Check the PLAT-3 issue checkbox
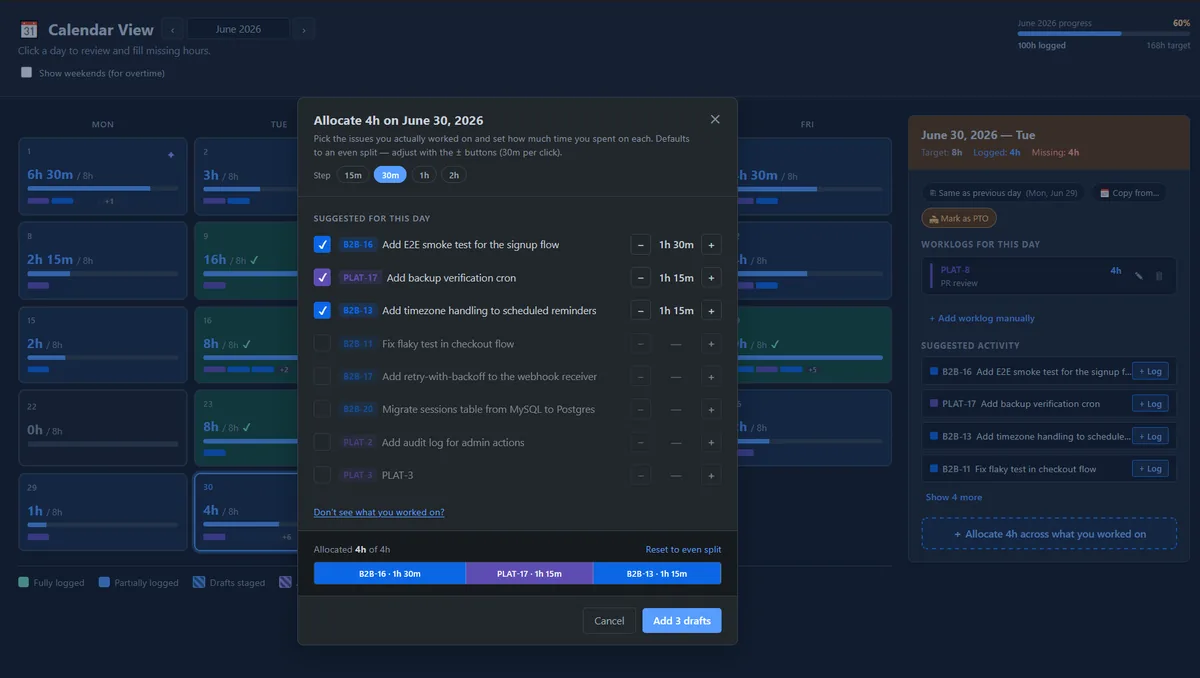 point(322,475)
